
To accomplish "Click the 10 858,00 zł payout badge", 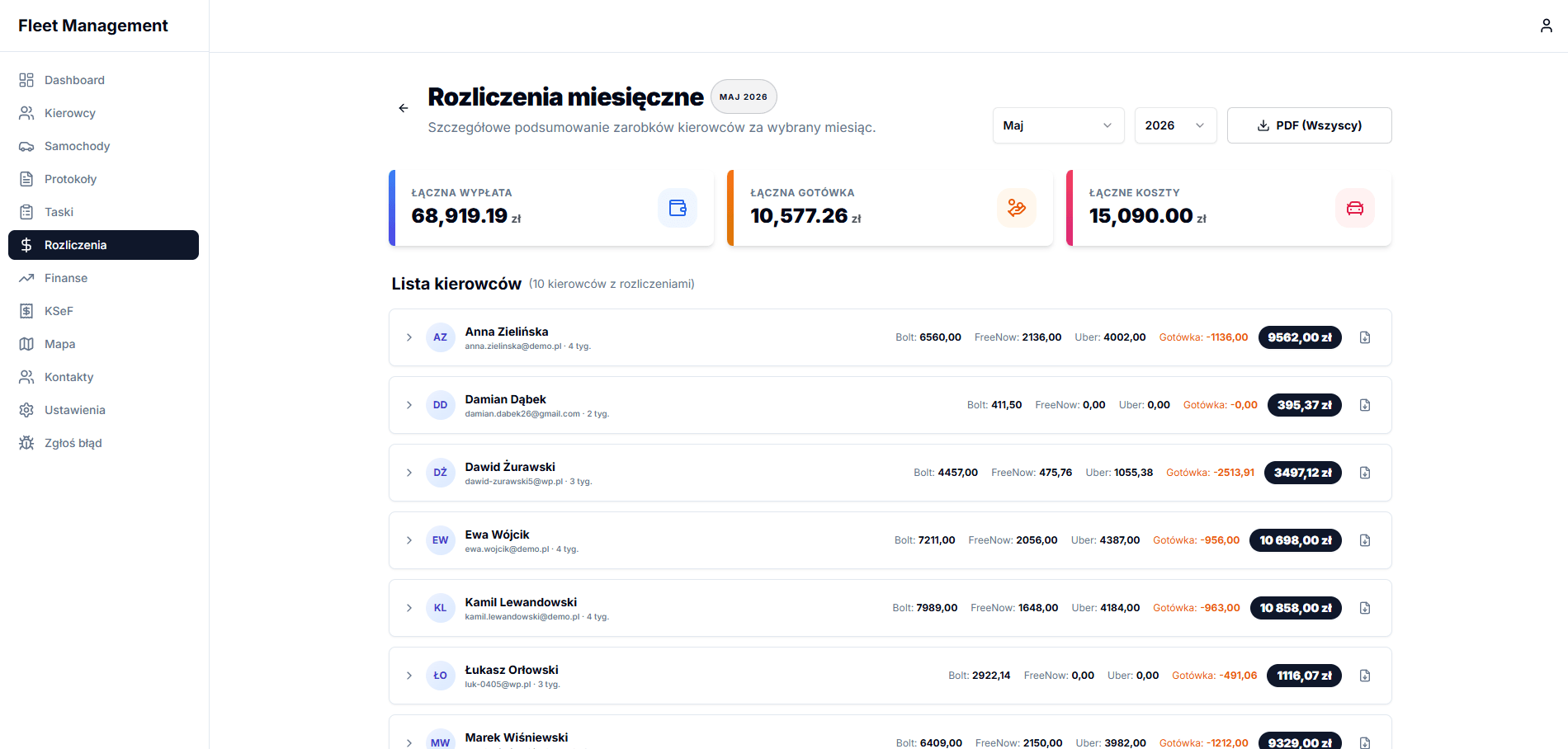I will (x=1296, y=608).
